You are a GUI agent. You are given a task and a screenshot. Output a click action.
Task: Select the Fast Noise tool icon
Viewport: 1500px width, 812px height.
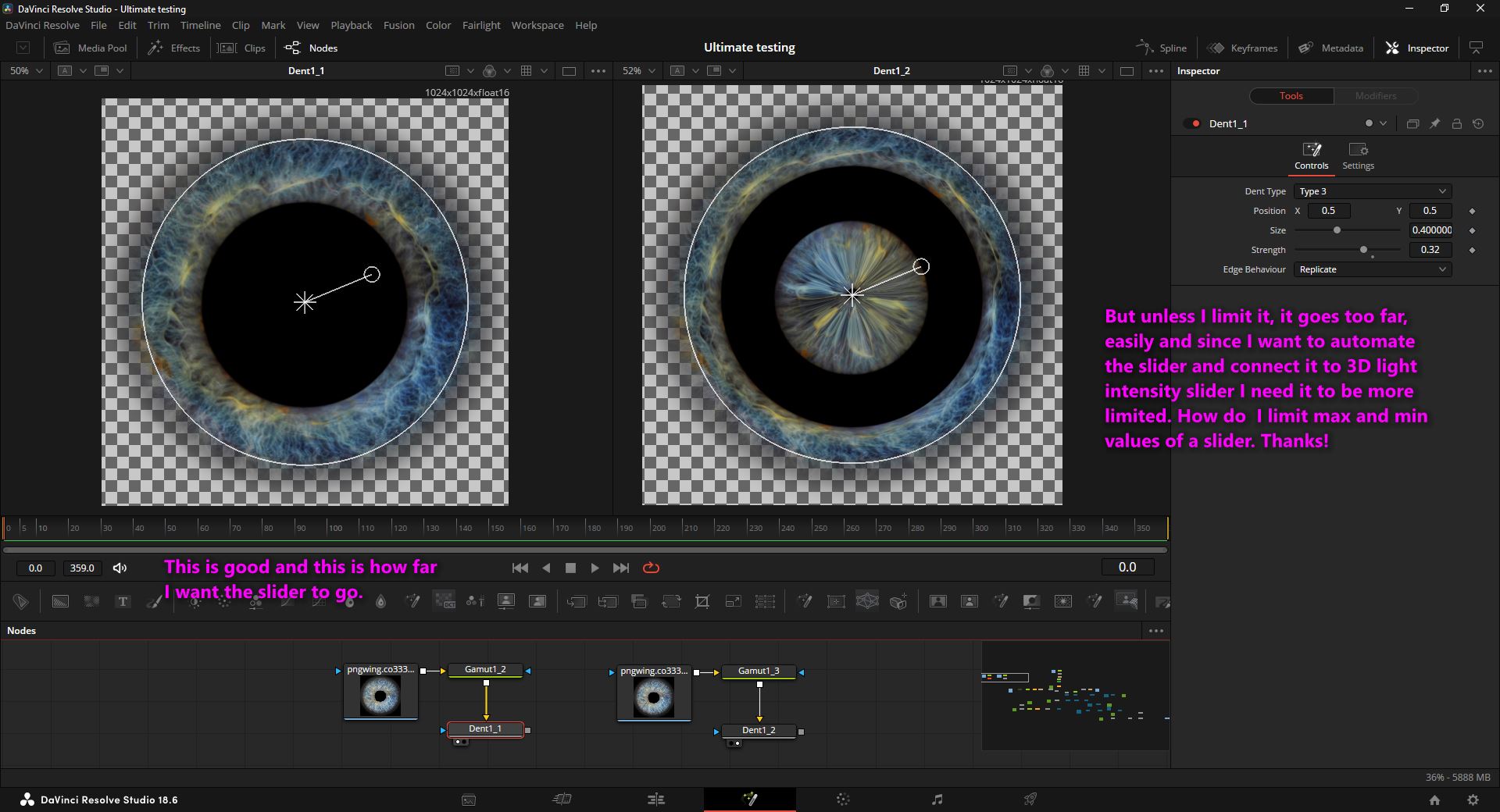[x=91, y=601]
